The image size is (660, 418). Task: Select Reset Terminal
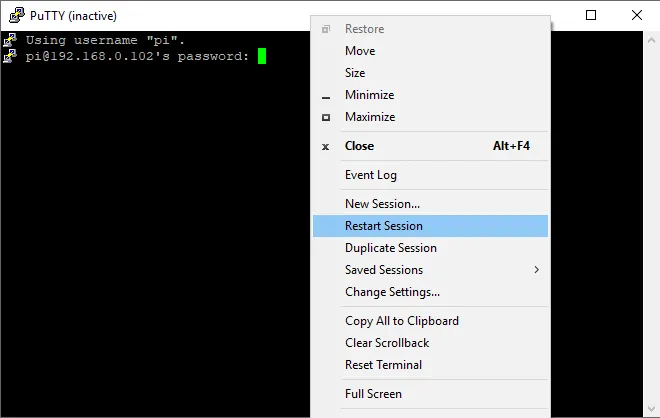pos(430,365)
